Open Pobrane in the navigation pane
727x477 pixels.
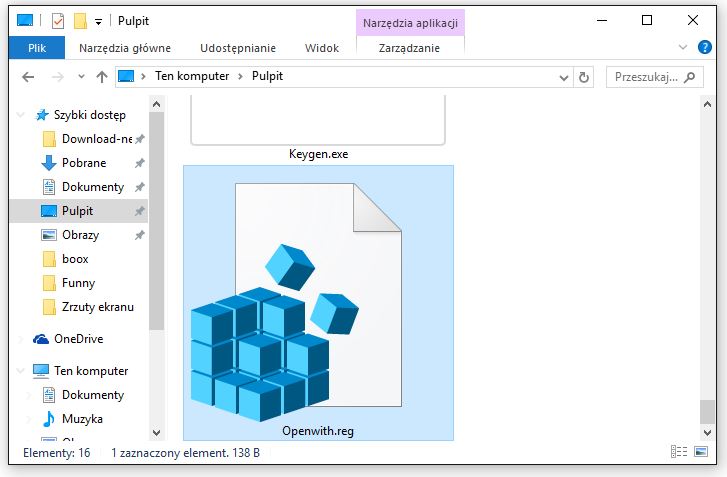pos(84,163)
